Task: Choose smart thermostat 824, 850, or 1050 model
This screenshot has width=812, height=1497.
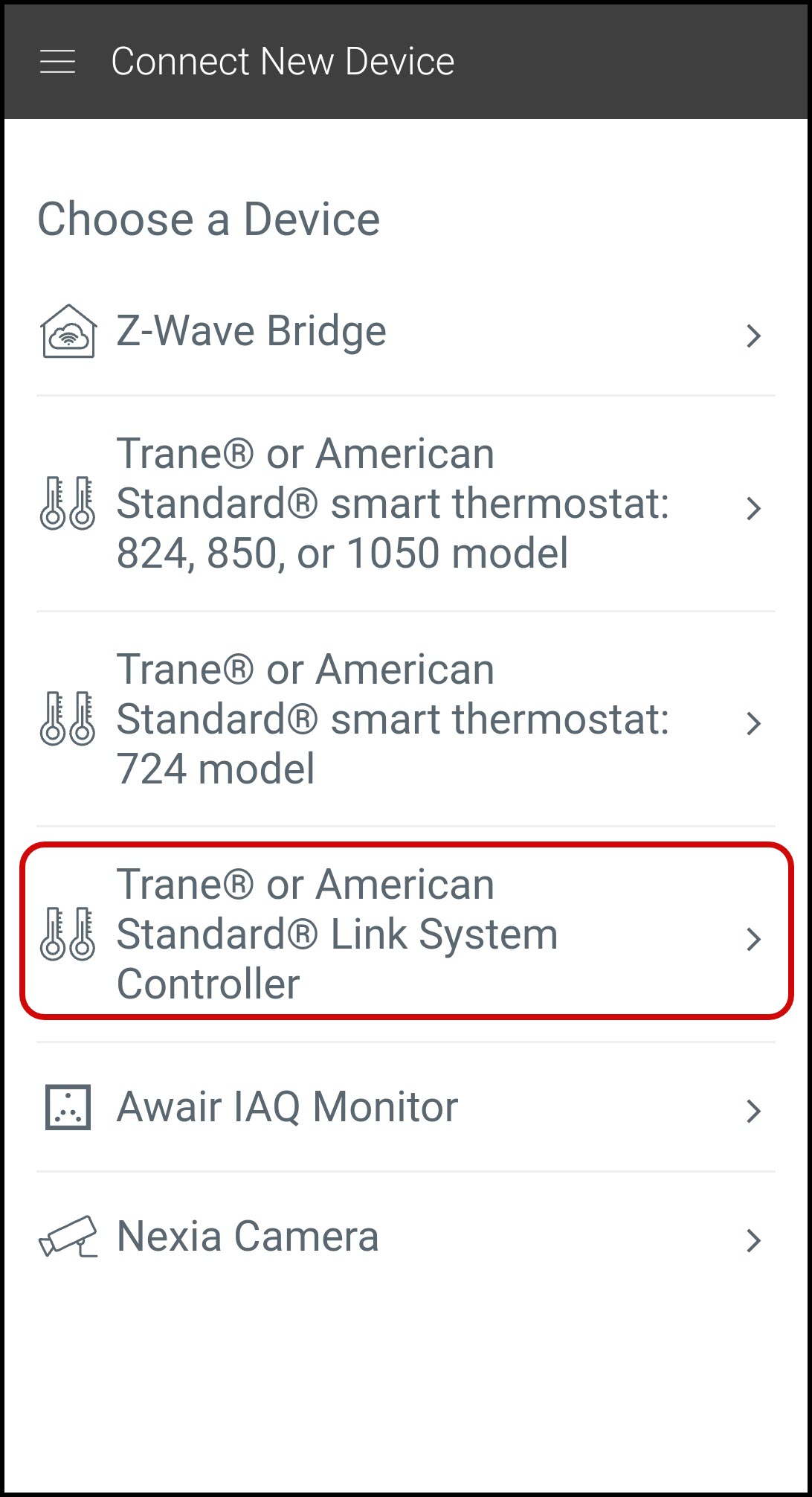Action: click(x=393, y=504)
